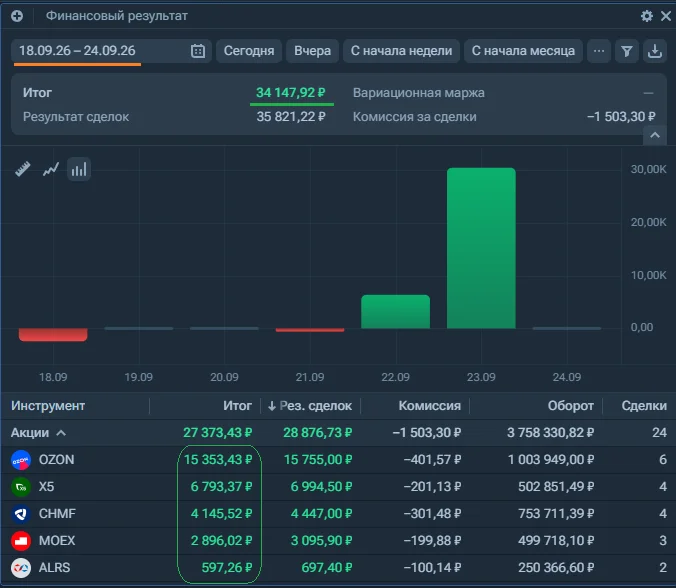Switch to line chart view
The height and width of the screenshot is (588, 676).
pos(50,169)
